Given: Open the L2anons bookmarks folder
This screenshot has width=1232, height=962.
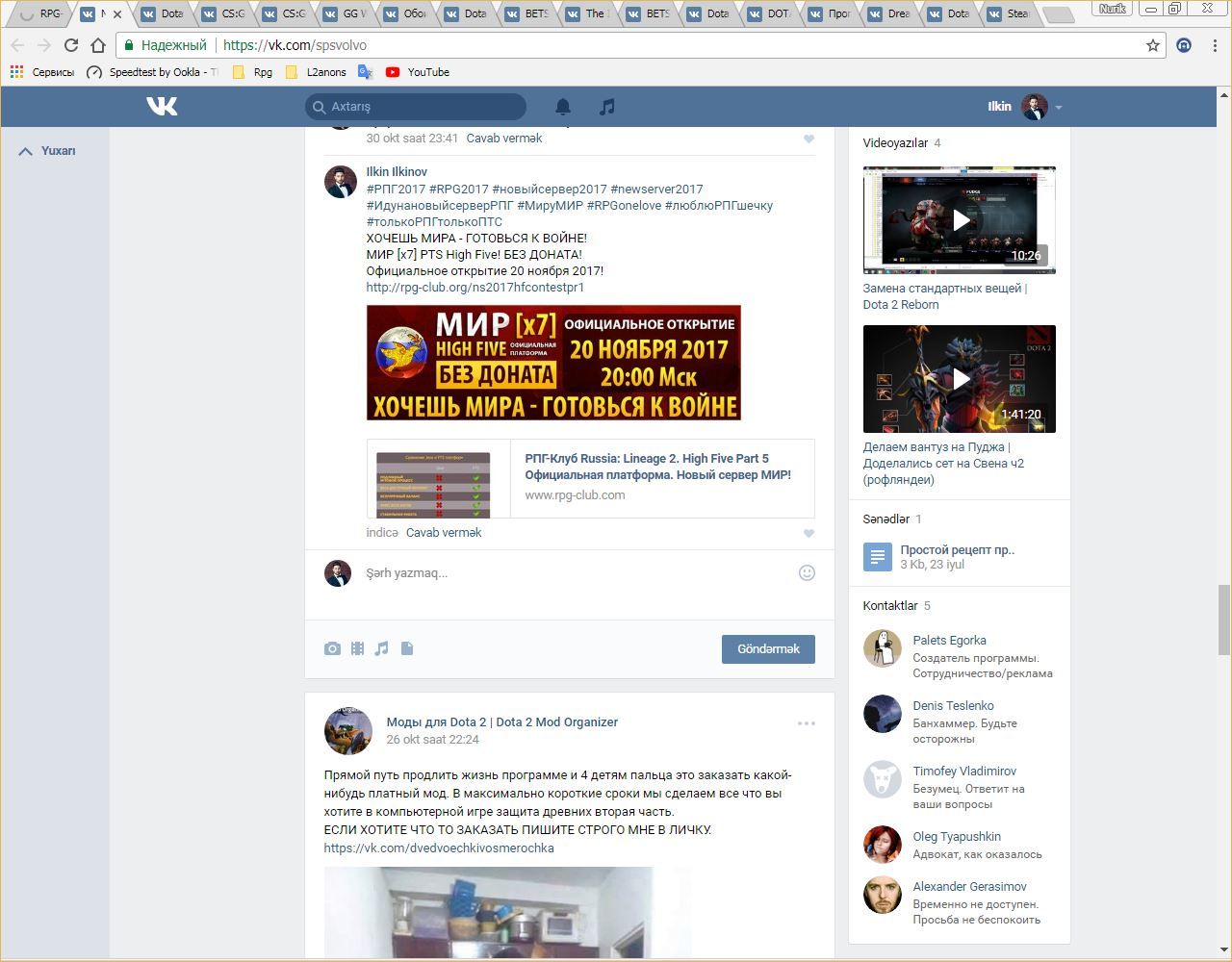Looking at the screenshot, I should 316,72.
